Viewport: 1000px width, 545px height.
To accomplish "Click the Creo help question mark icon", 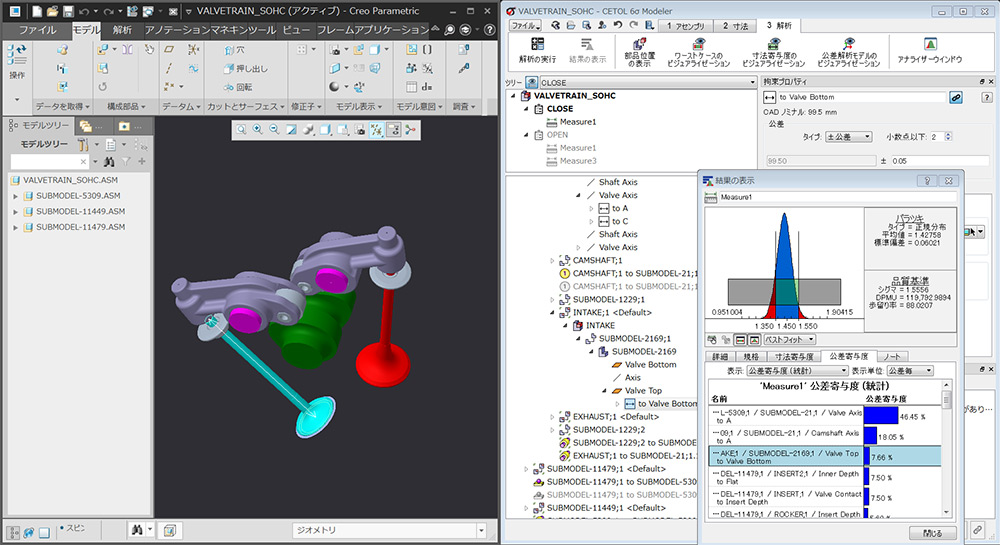I will pos(490,29).
